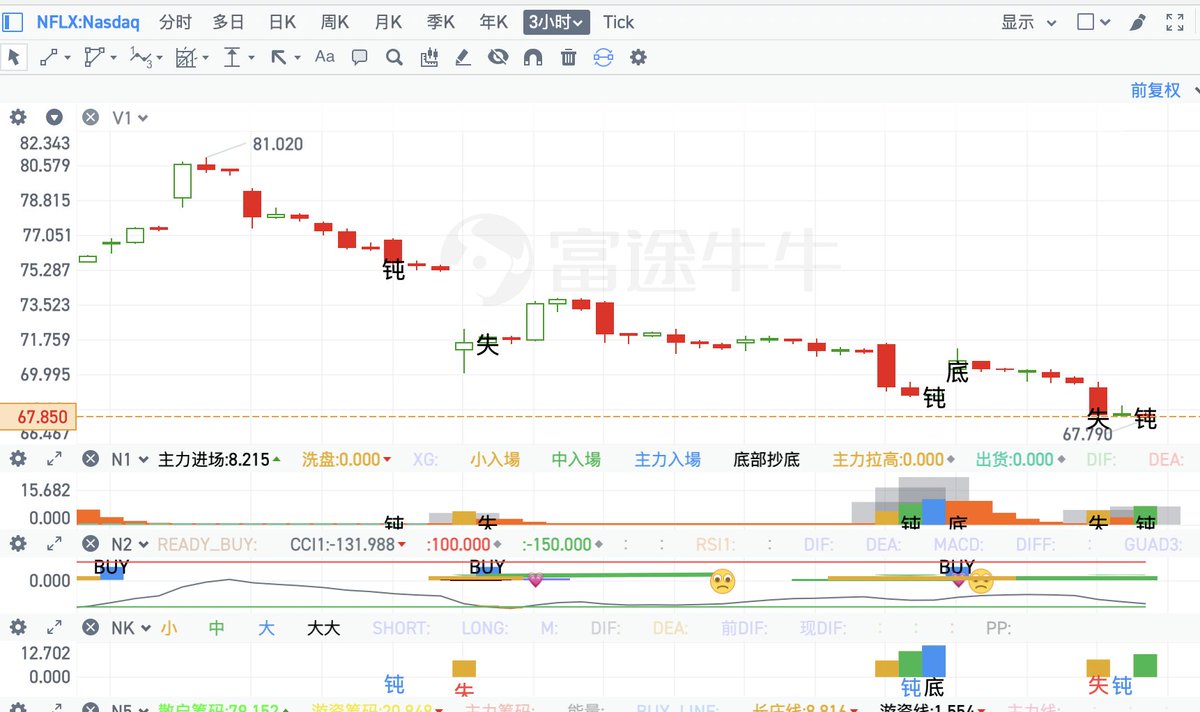
Task: Select the cursor pointer tool
Action: pos(14,57)
